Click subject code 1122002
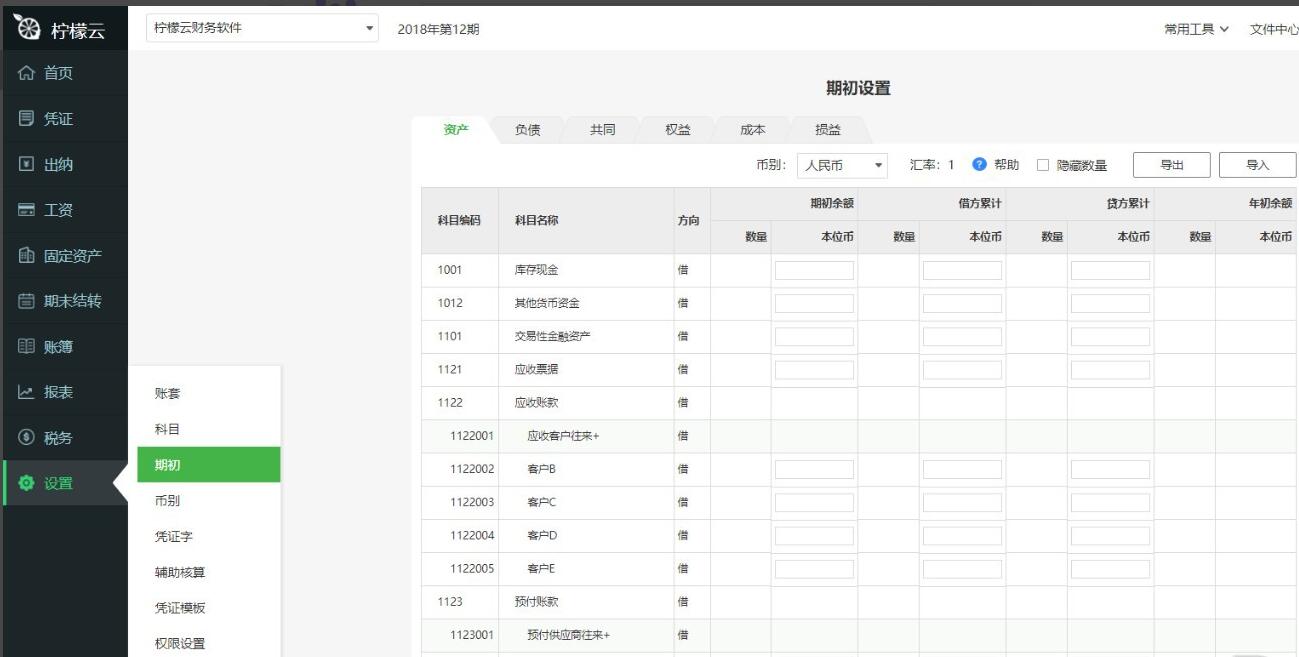Viewport: 1299px width, 657px height. pos(472,469)
